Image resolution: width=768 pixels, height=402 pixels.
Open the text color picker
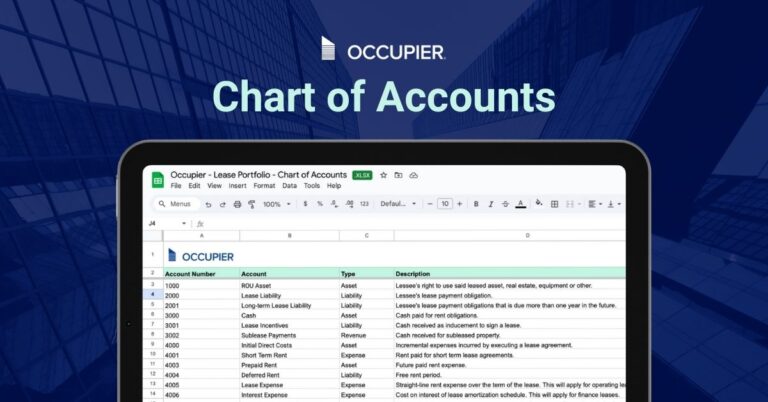(x=521, y=204)
